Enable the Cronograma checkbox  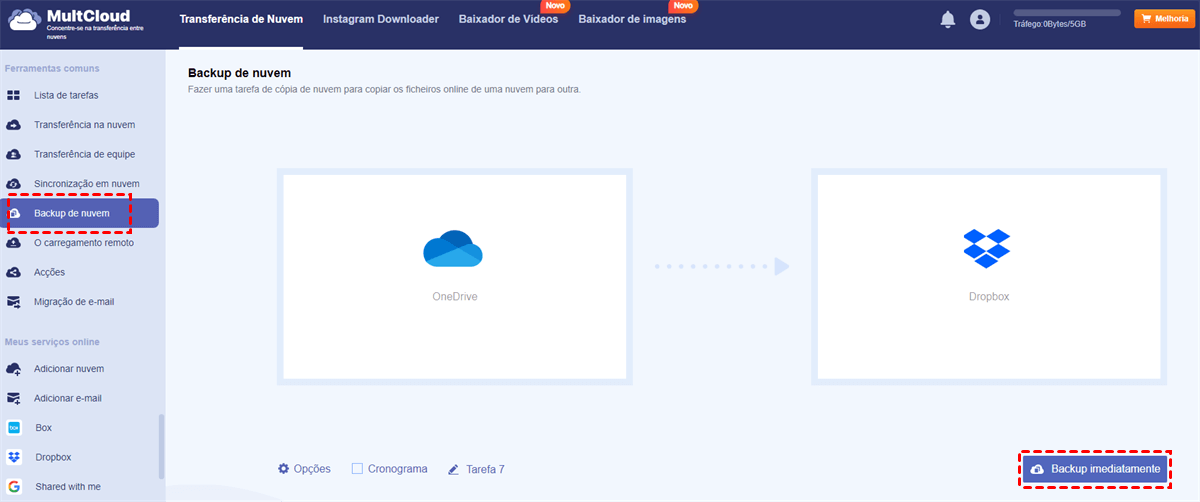coord(357,468)
